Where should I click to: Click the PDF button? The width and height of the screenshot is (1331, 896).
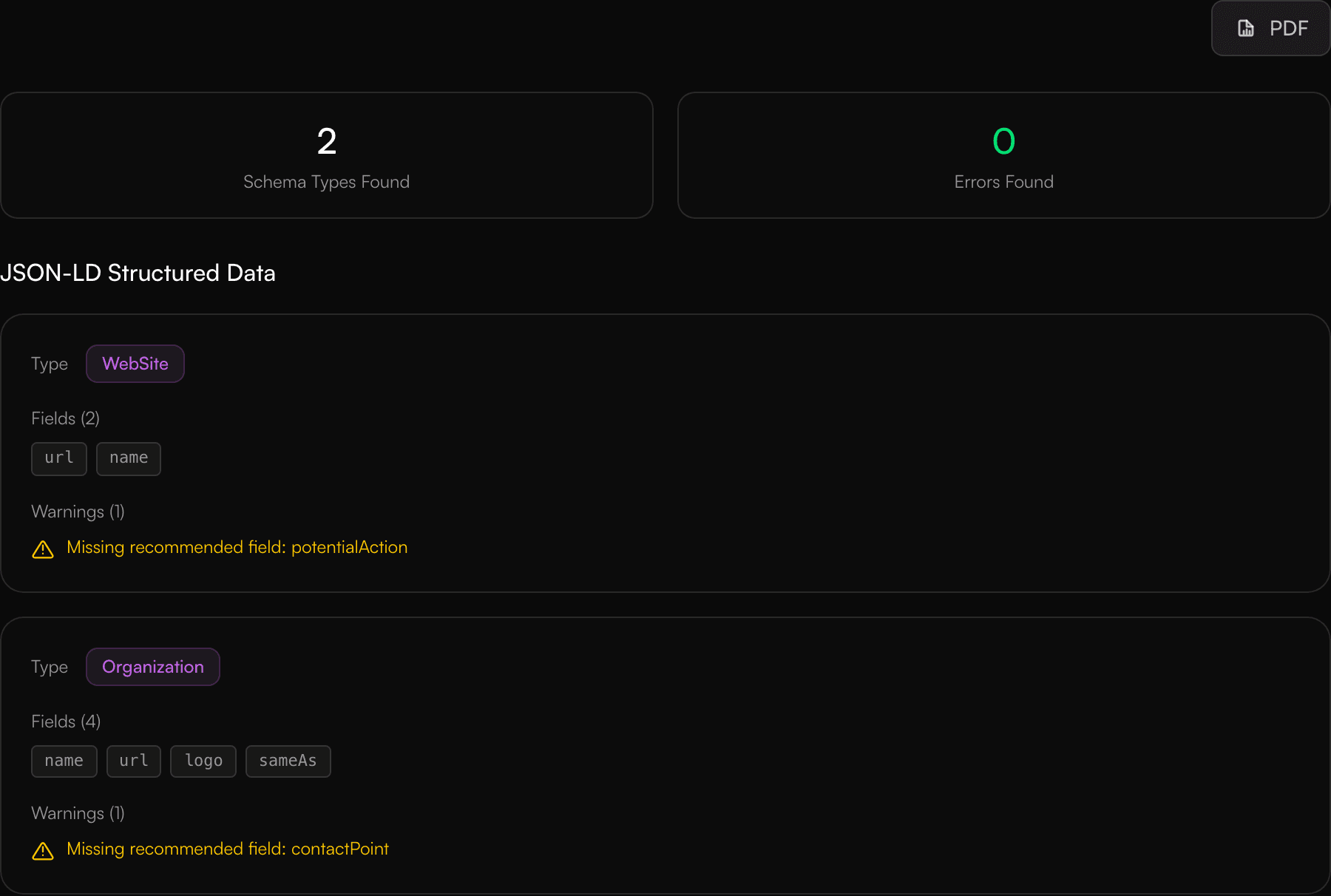point(1269,28)
